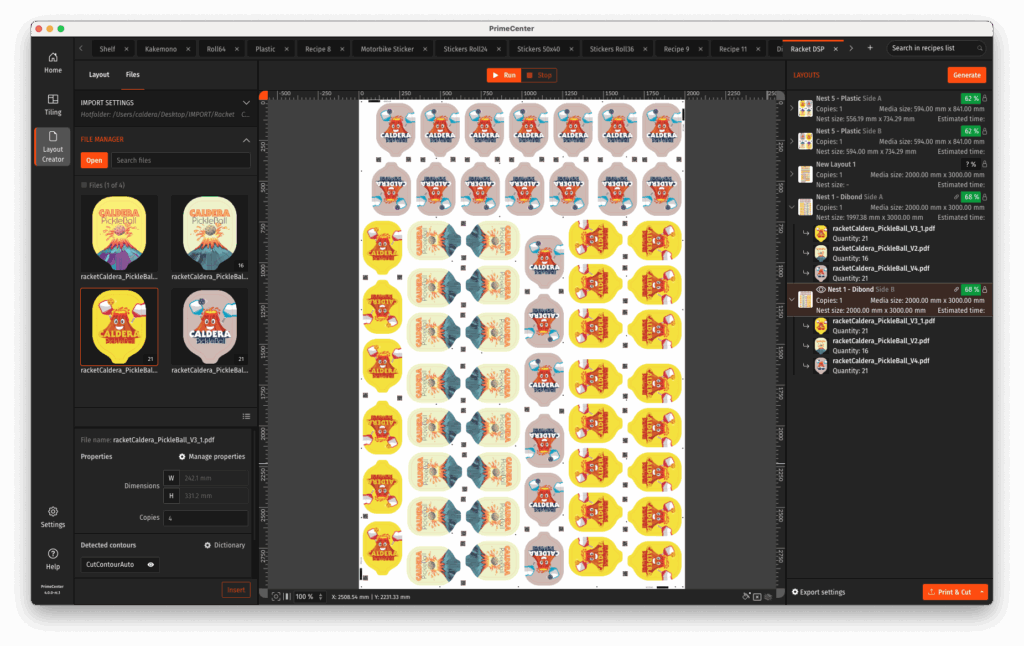The height and width of the screenshot is (646, 1024).
Task: Expand Nest 5 - Plastic Side B layout
Action: coord(792,141)
